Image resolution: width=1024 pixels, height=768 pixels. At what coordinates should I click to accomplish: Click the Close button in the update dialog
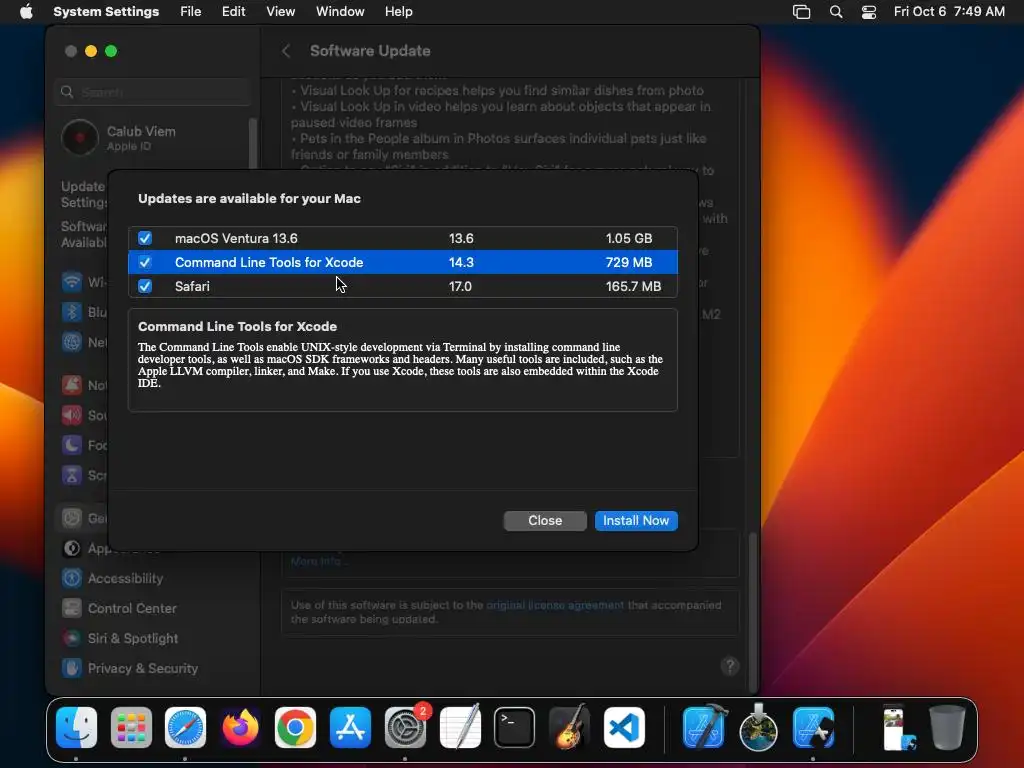(545, 520)
